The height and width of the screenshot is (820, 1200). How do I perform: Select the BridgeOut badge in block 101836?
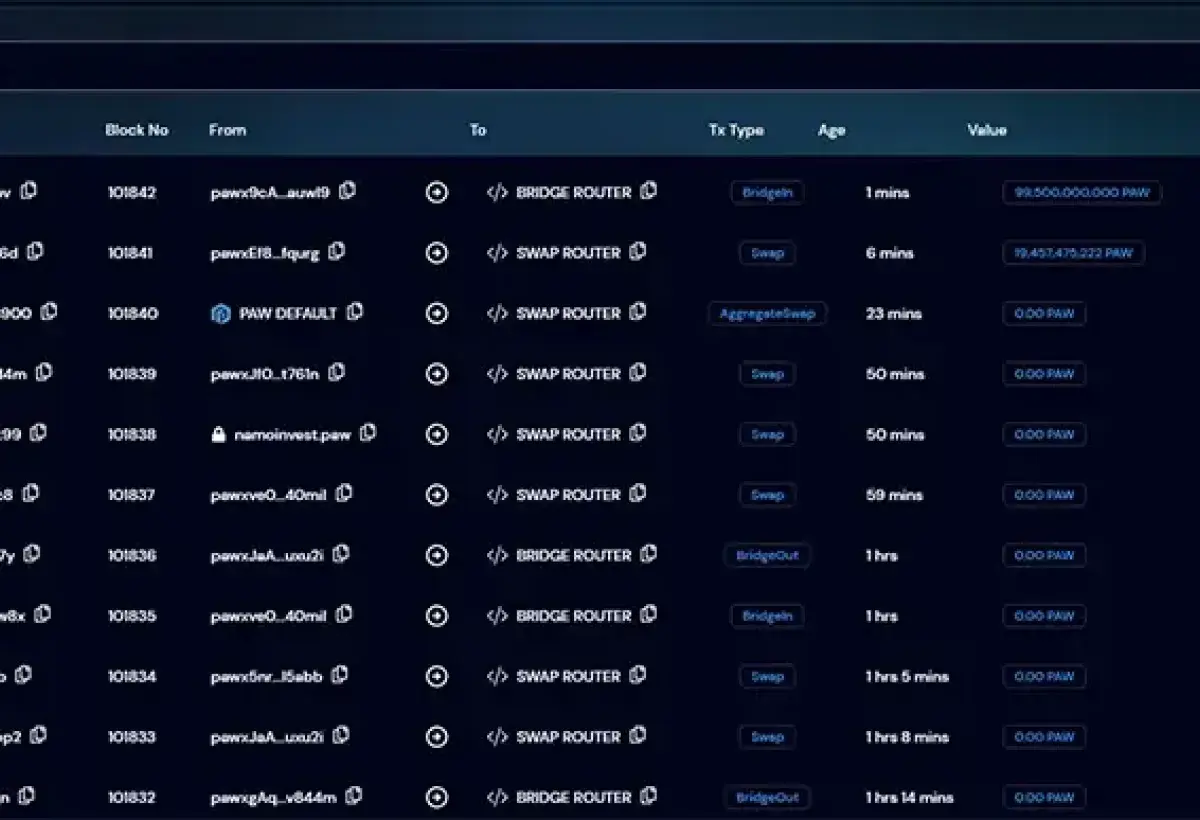point(767,555)
